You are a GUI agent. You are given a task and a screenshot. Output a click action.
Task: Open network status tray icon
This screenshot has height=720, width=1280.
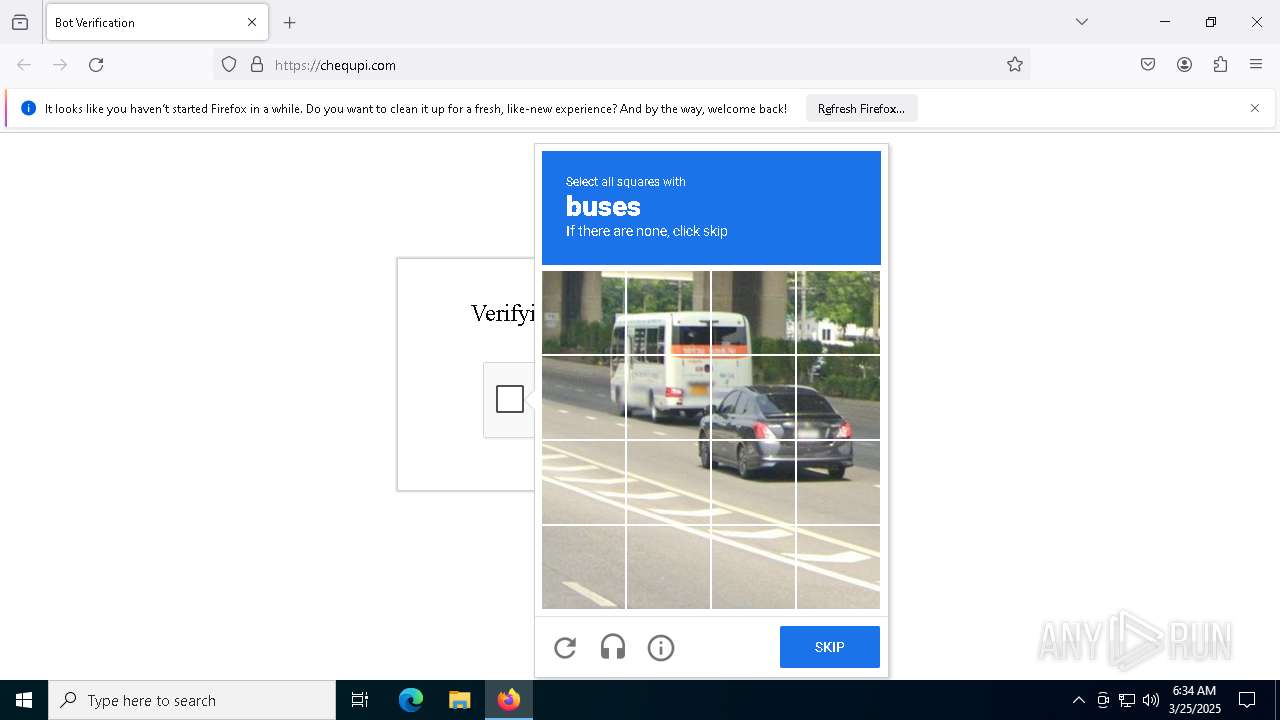1127,700
